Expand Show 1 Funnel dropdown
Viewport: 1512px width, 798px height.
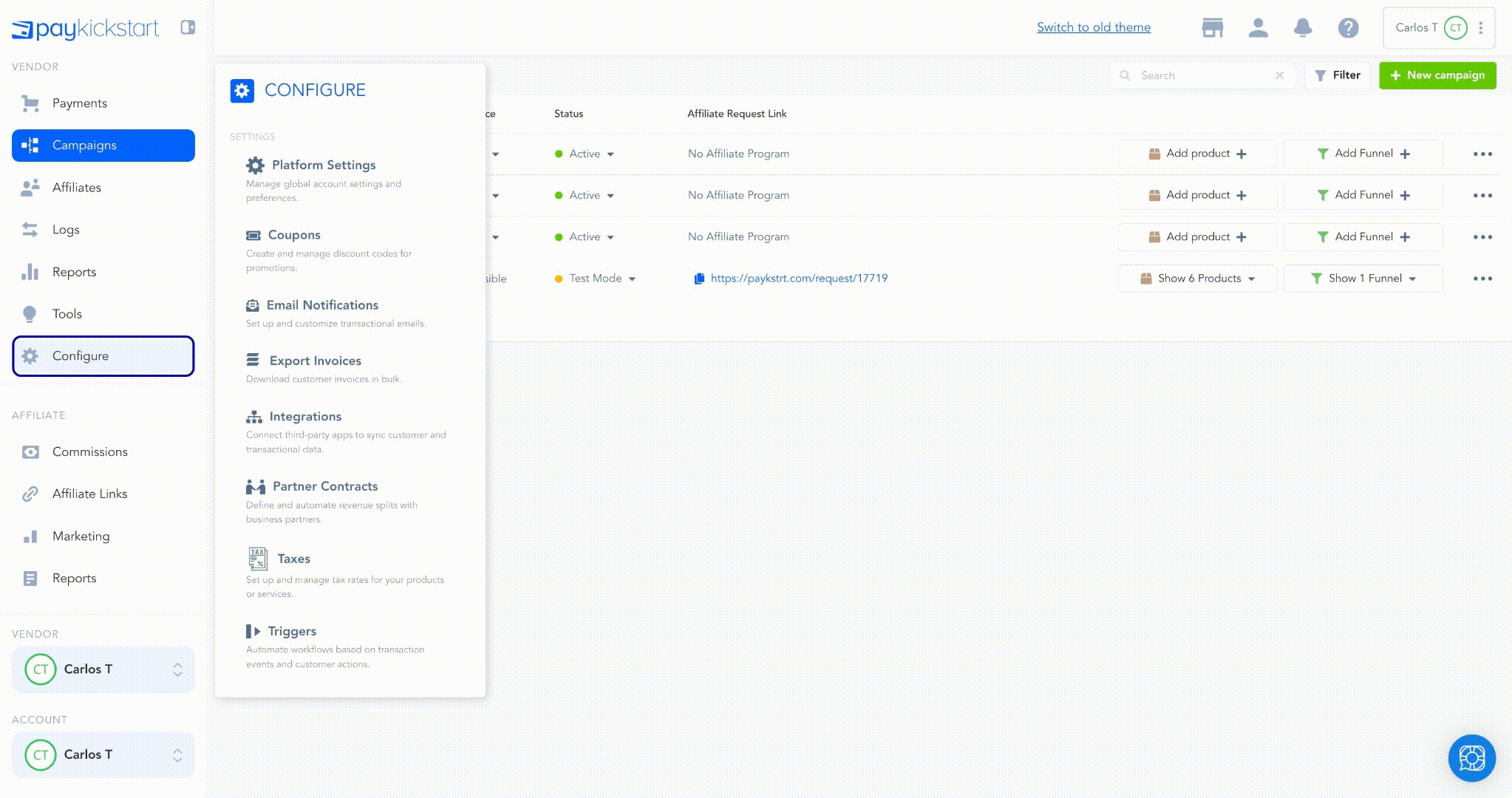(x=1412, y=279)
